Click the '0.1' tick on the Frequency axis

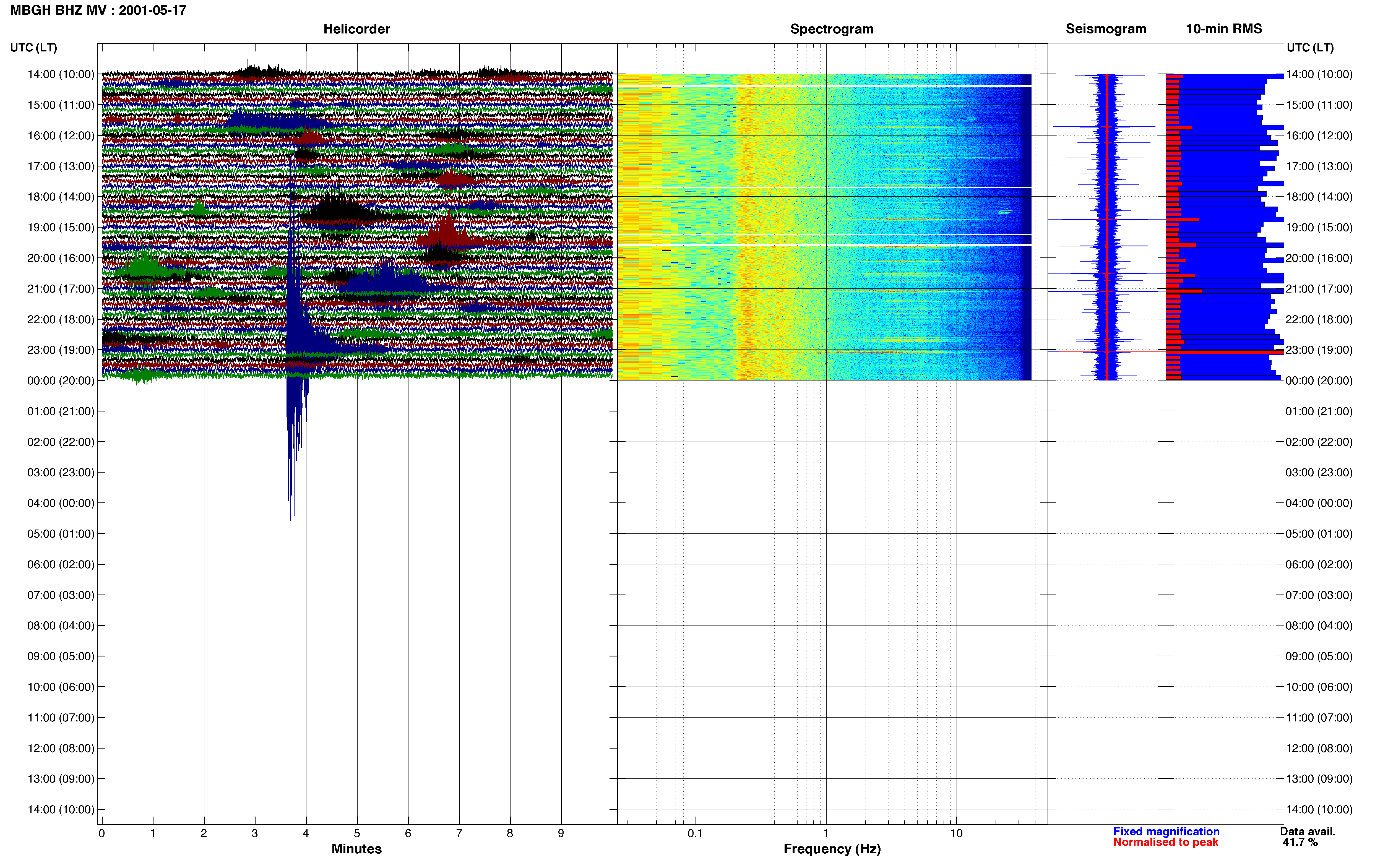coord(696,833)
